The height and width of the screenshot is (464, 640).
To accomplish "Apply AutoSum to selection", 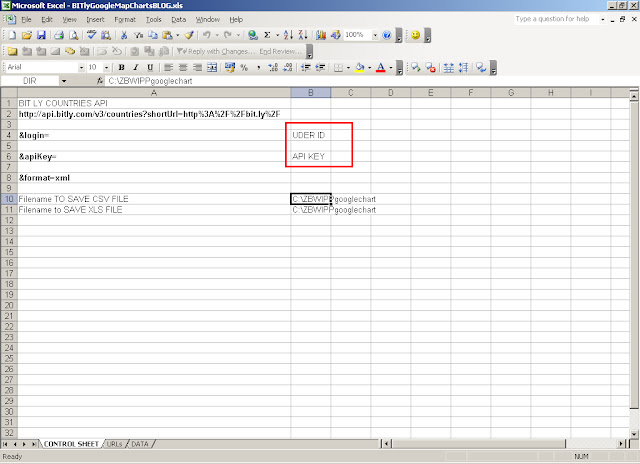I will click(267, 35).
